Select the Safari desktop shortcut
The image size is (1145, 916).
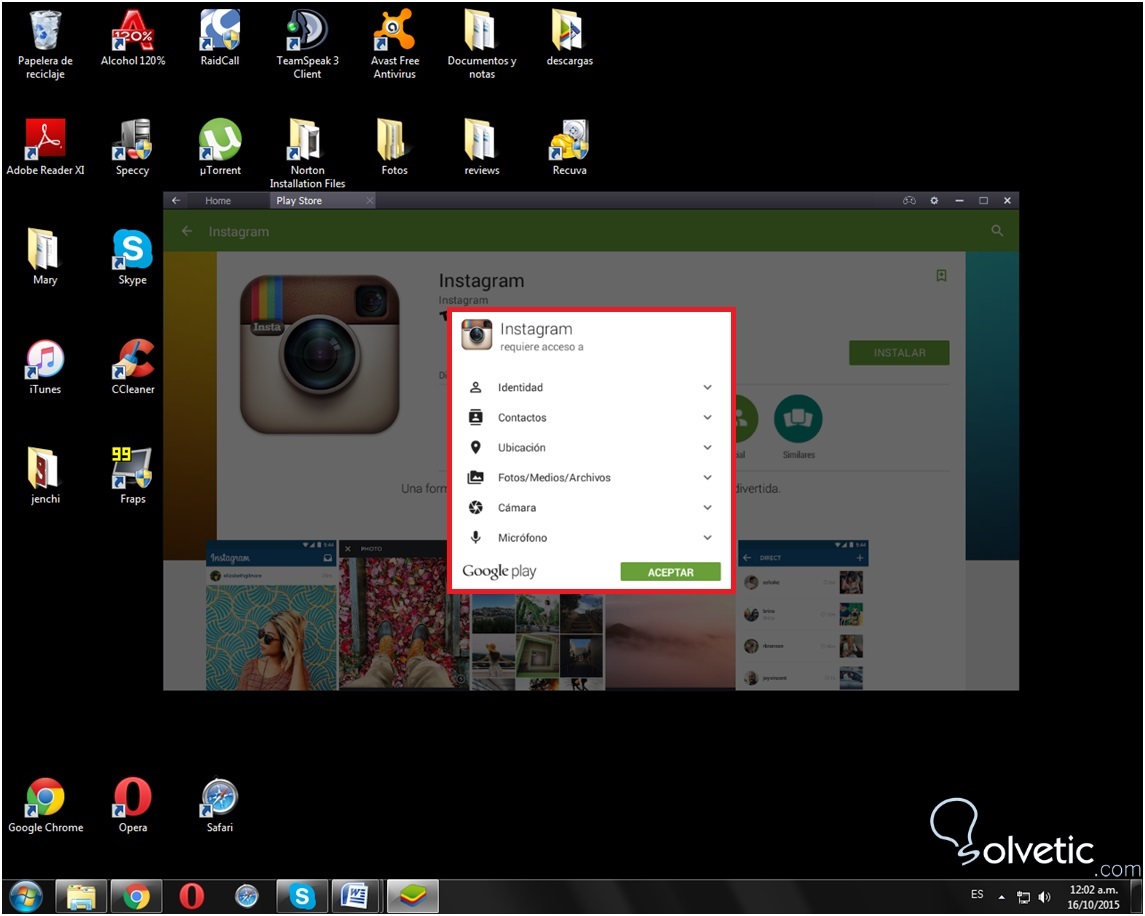(220, 804)
